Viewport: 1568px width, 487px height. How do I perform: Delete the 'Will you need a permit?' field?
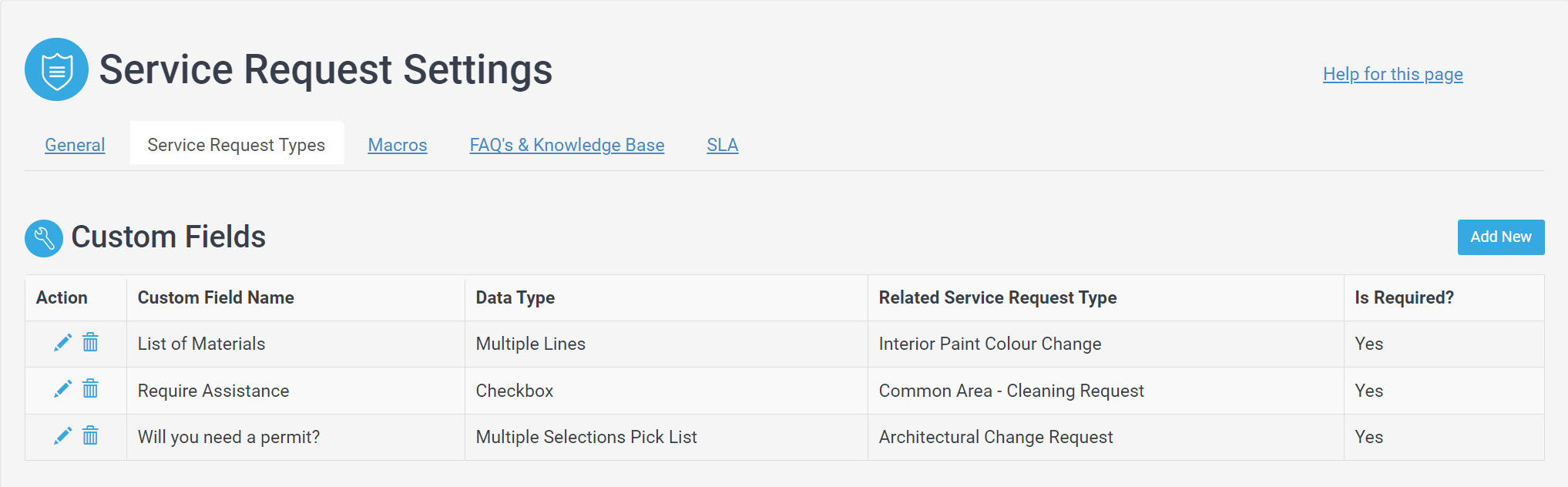tap(90, 436)
